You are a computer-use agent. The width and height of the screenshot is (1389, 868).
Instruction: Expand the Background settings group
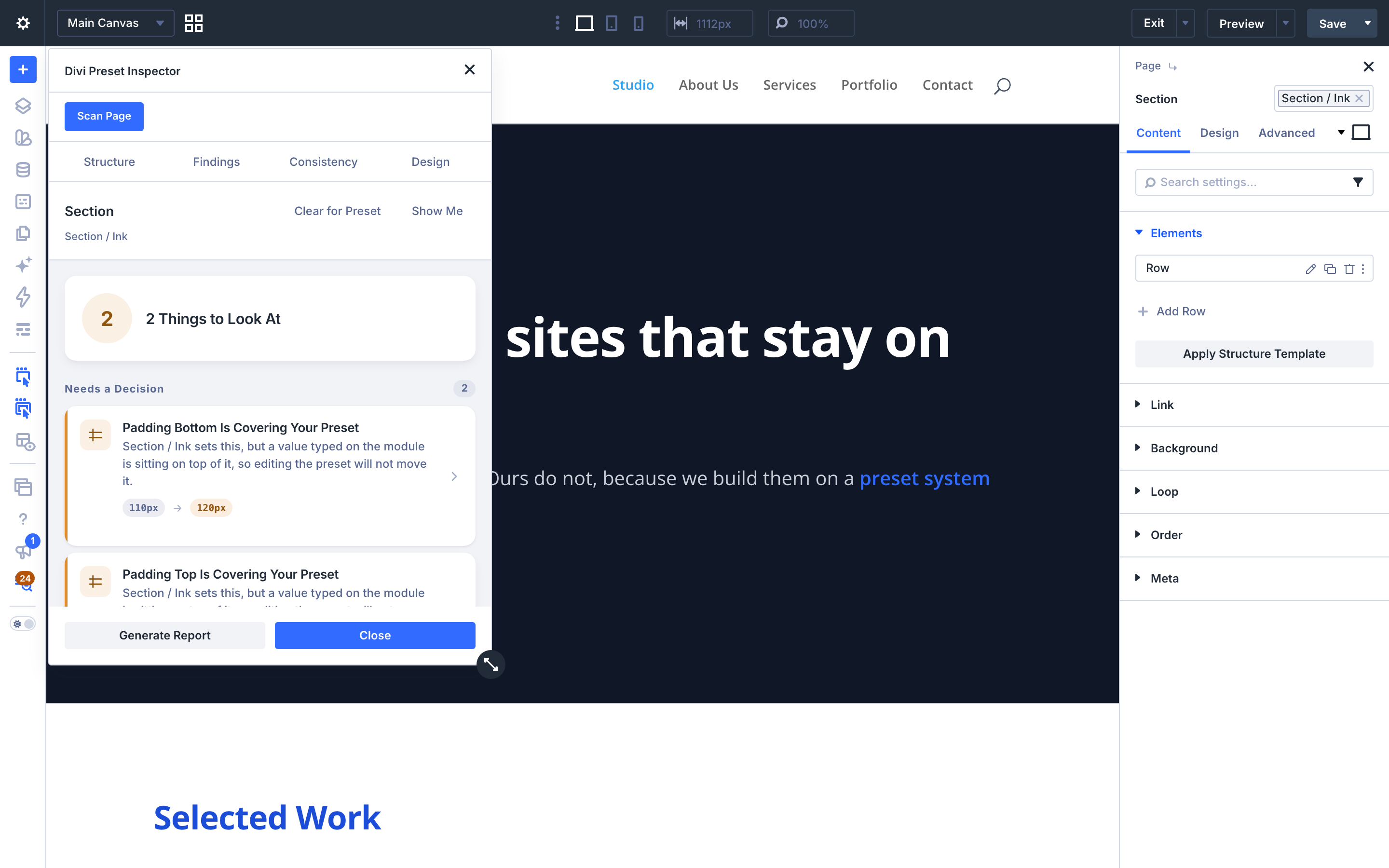coord(1254,448)
